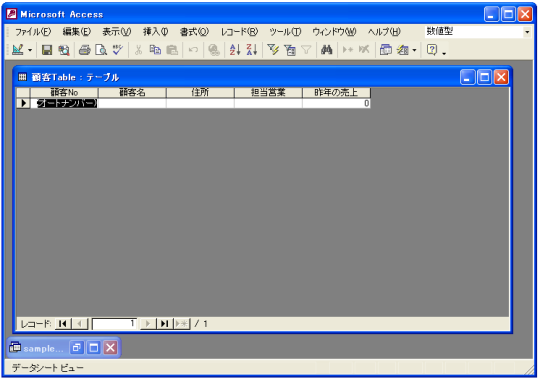Open the ヘルプ(H) menu

(384, 32)
